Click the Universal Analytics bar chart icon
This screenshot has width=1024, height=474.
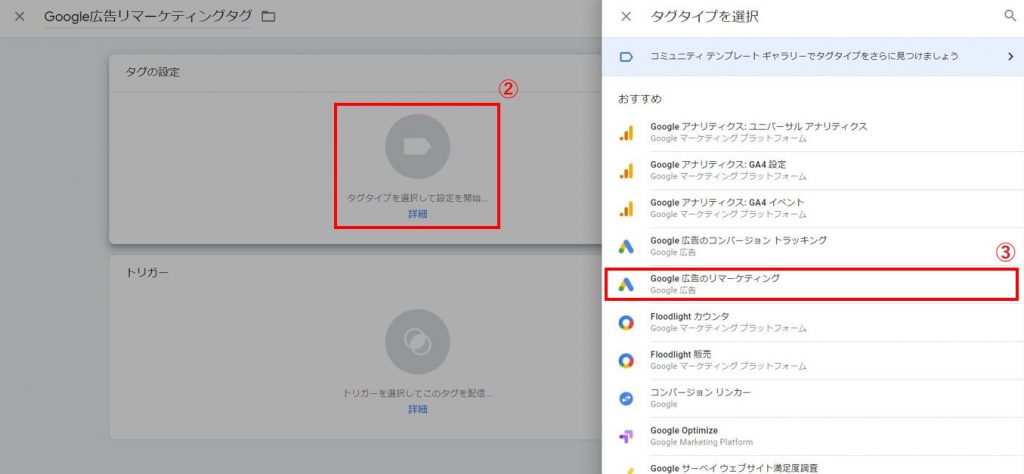tap(626, 133)
